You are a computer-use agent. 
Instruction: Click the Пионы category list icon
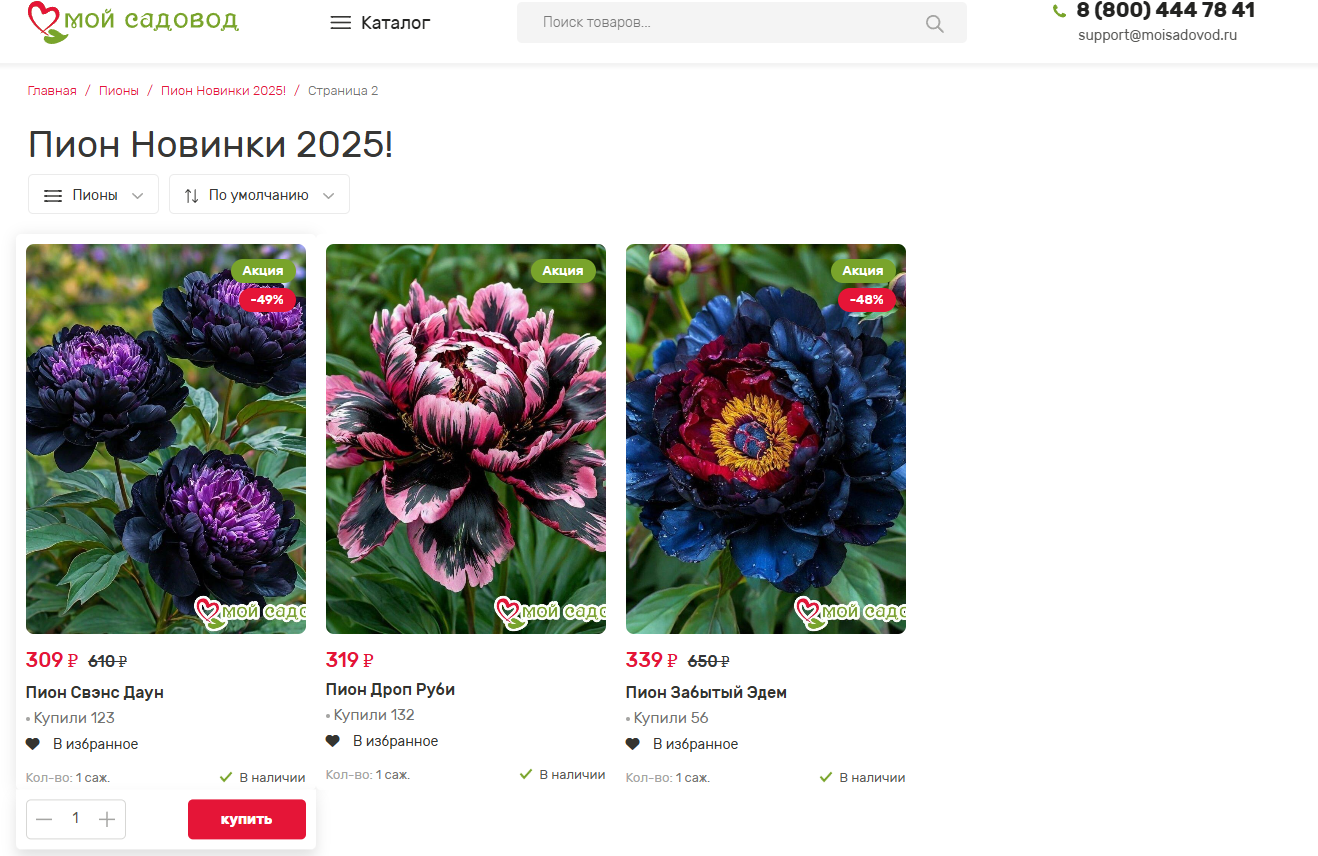(53, 196)
